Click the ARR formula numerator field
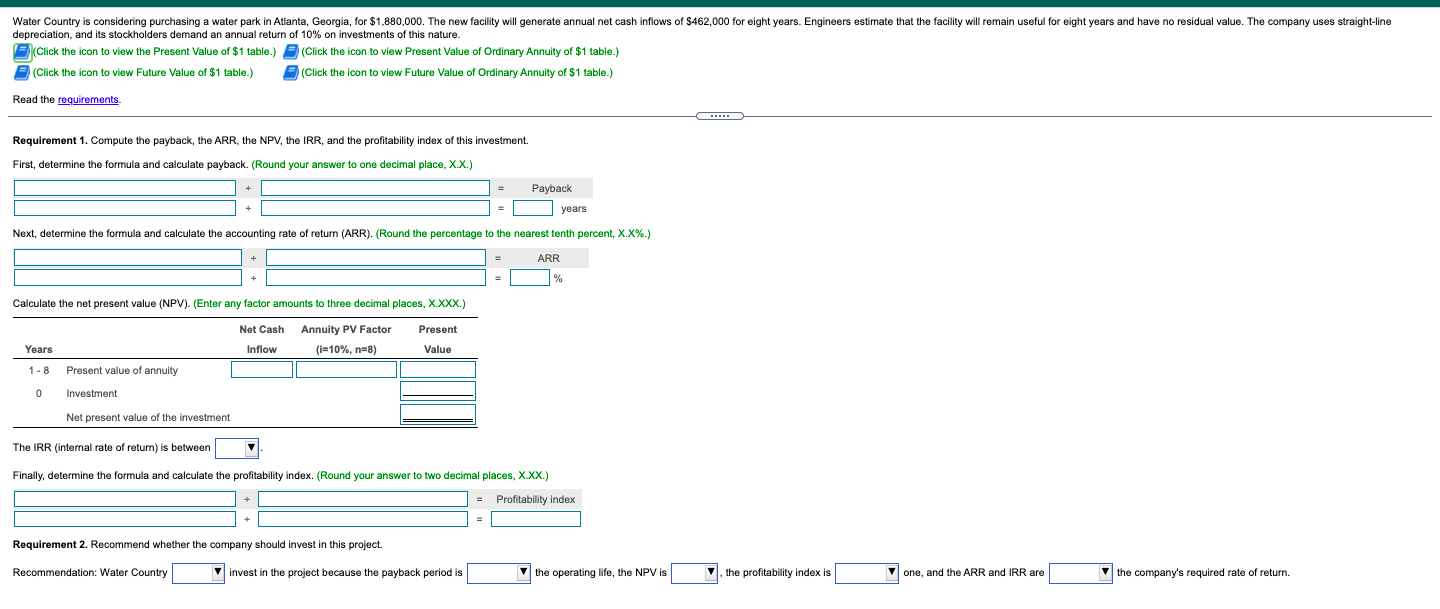This screenshot has height=609, width=1440. pyautogui.click(x=128, y=258)
